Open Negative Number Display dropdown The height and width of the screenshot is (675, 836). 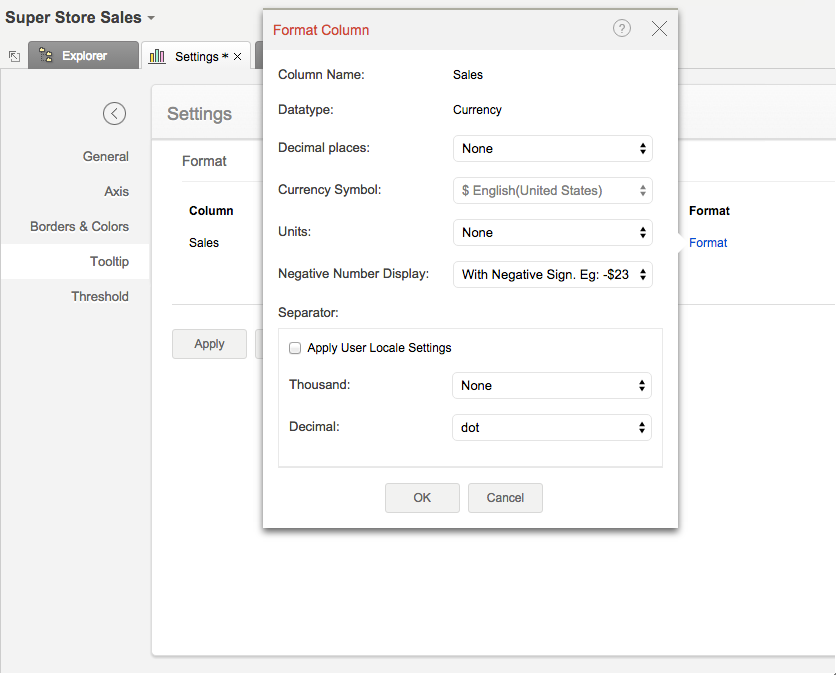point(552,275)
